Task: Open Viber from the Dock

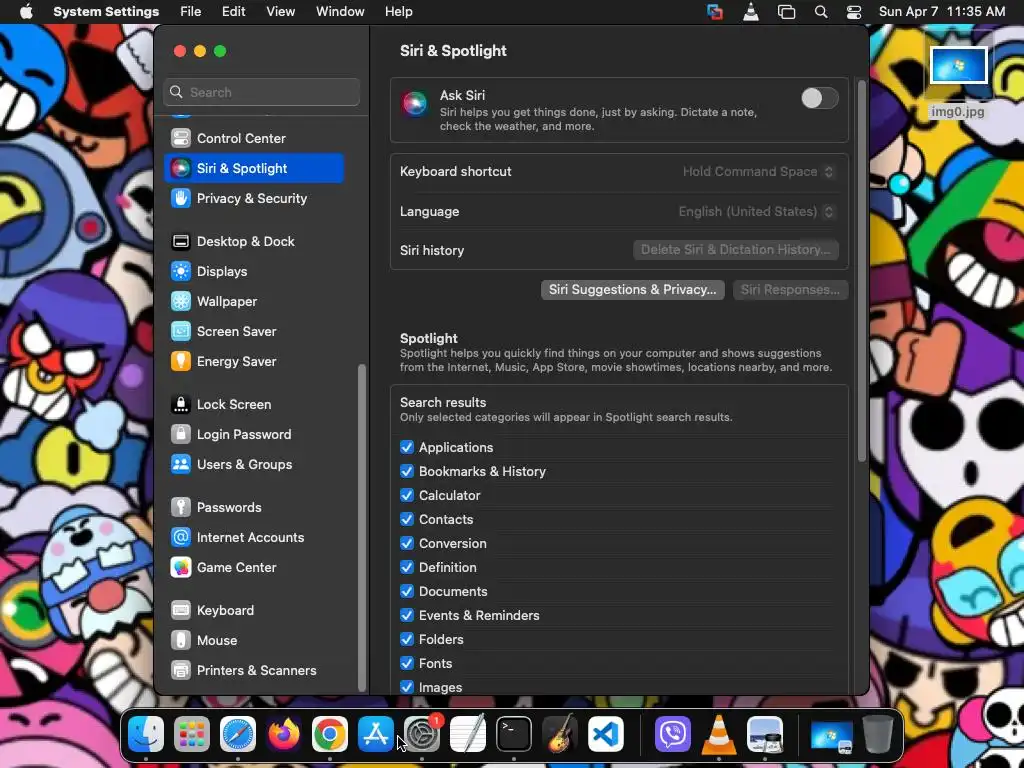Action: tap(673, 734)
